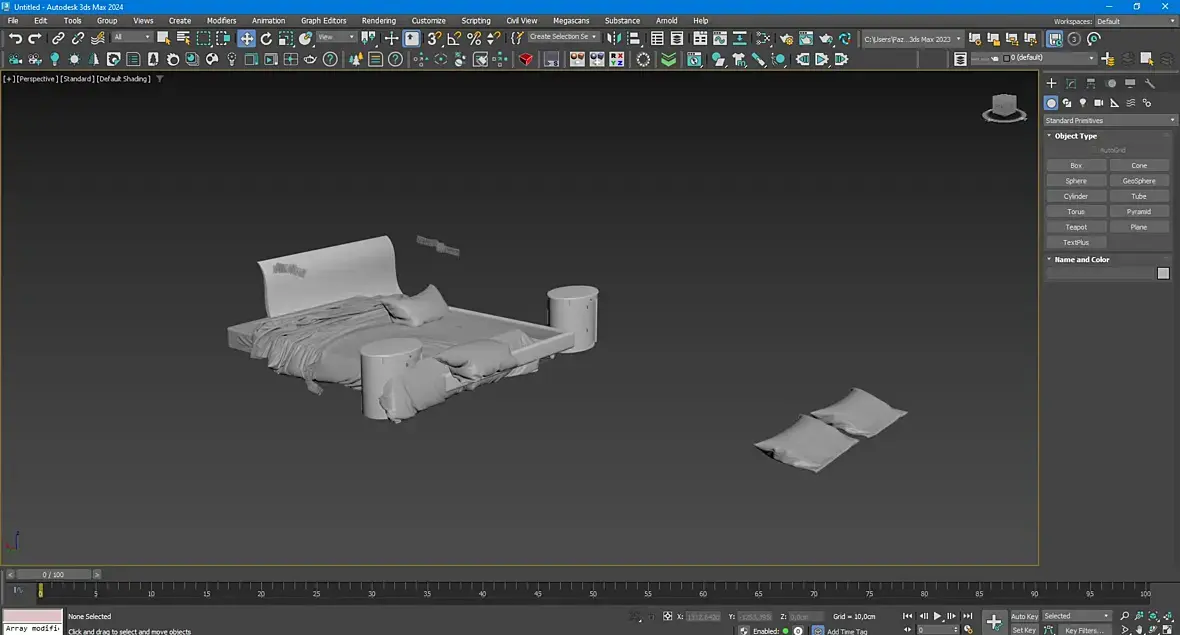Enable Auto Key animation mode
The width and height of the screenshot is (1180, 635).
coord(1024,616)
